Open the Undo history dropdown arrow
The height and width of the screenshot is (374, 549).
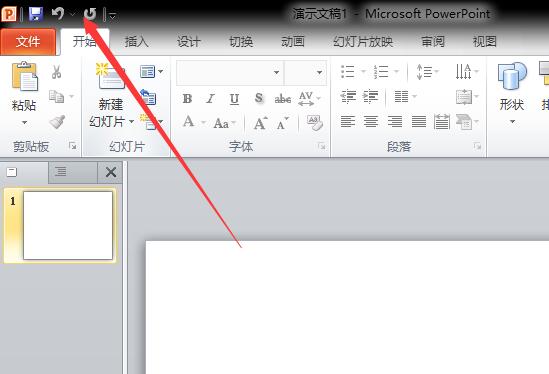(x=72, y=14)
